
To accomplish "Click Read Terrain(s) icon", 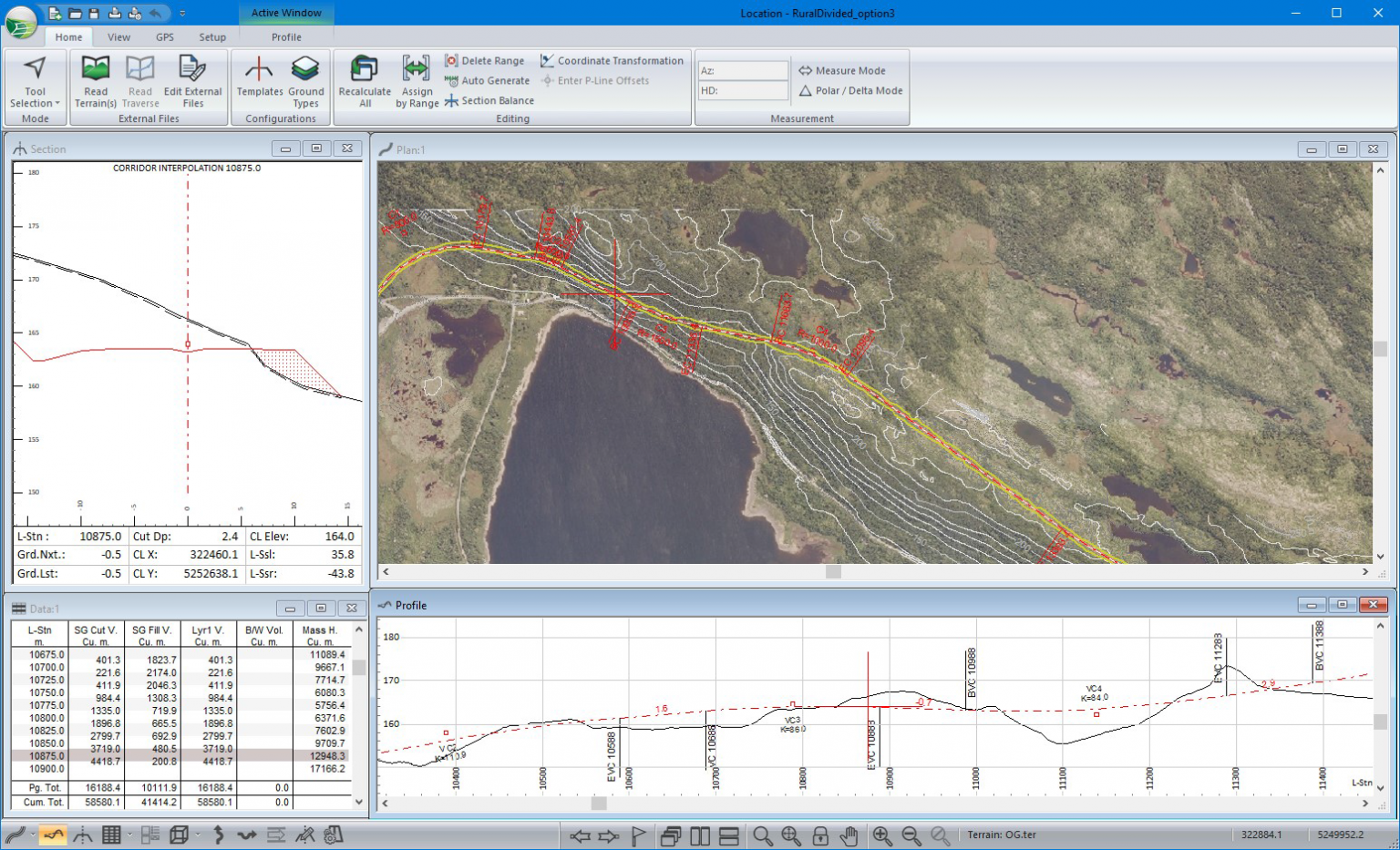I will tap(95, 69).
